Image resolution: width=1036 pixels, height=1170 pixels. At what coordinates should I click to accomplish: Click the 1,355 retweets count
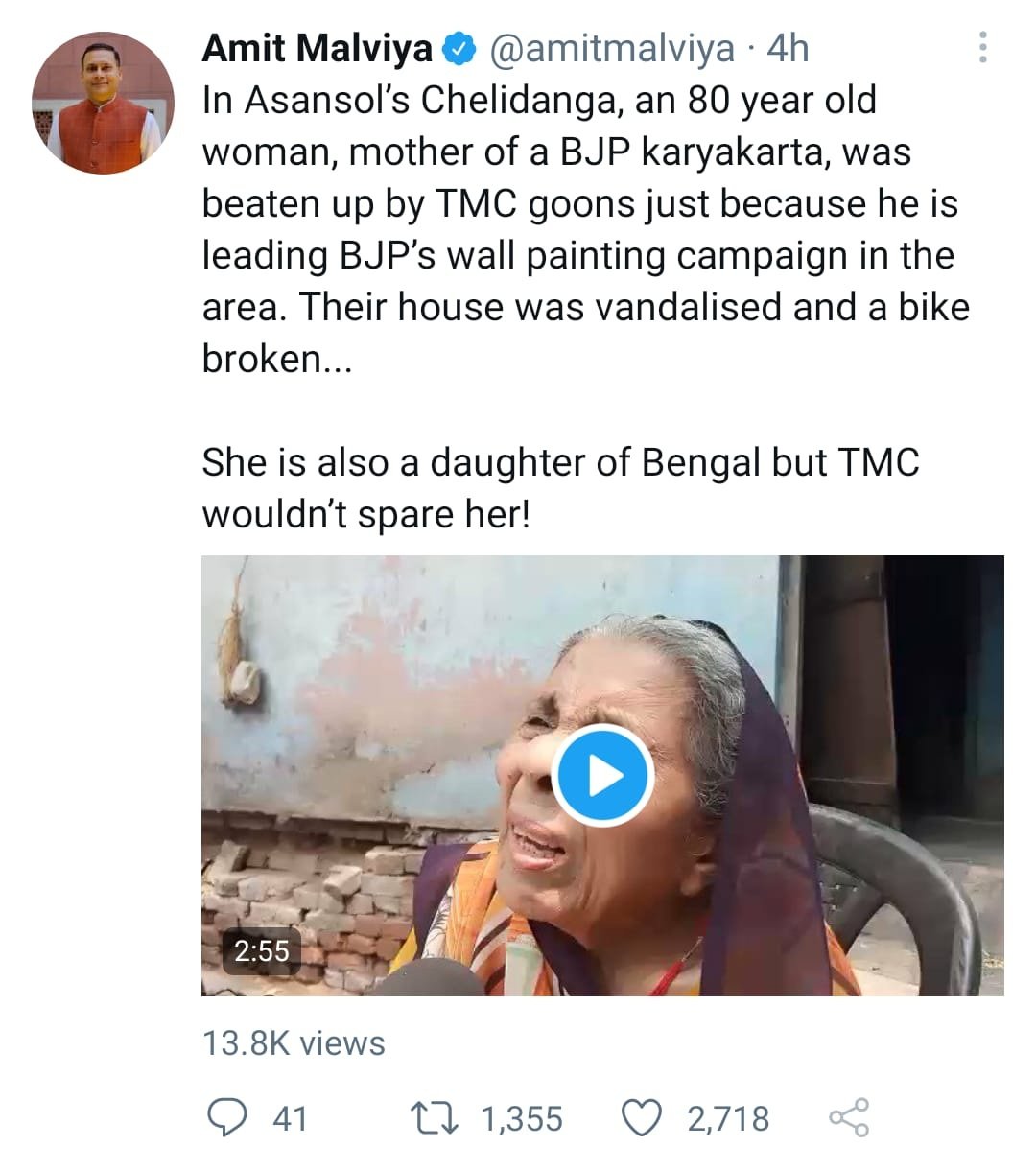click(x=521, y=1118)
